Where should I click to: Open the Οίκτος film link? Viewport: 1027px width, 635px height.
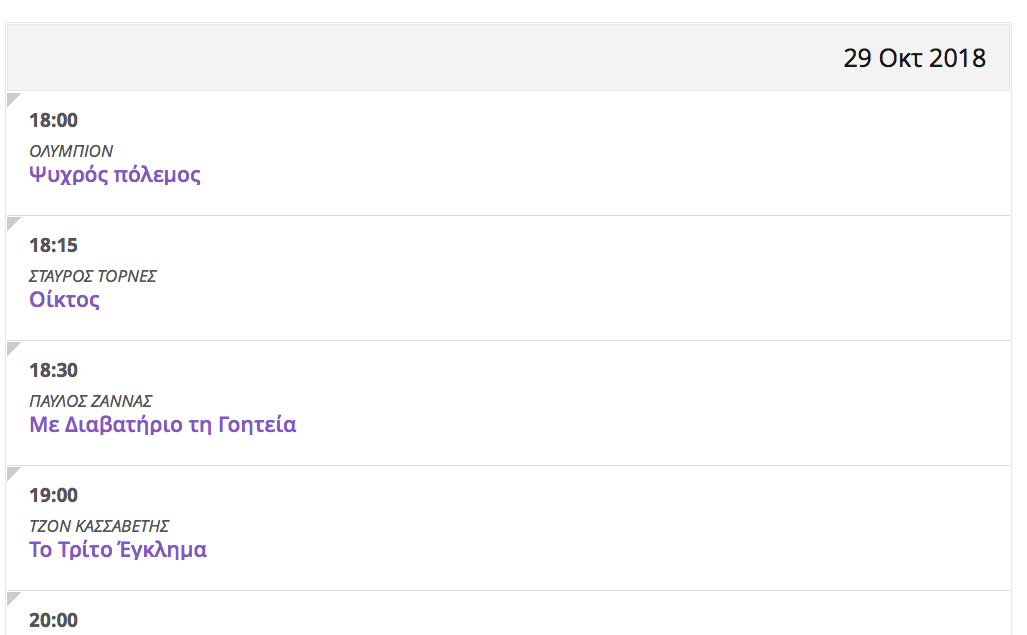click(65, 300)
